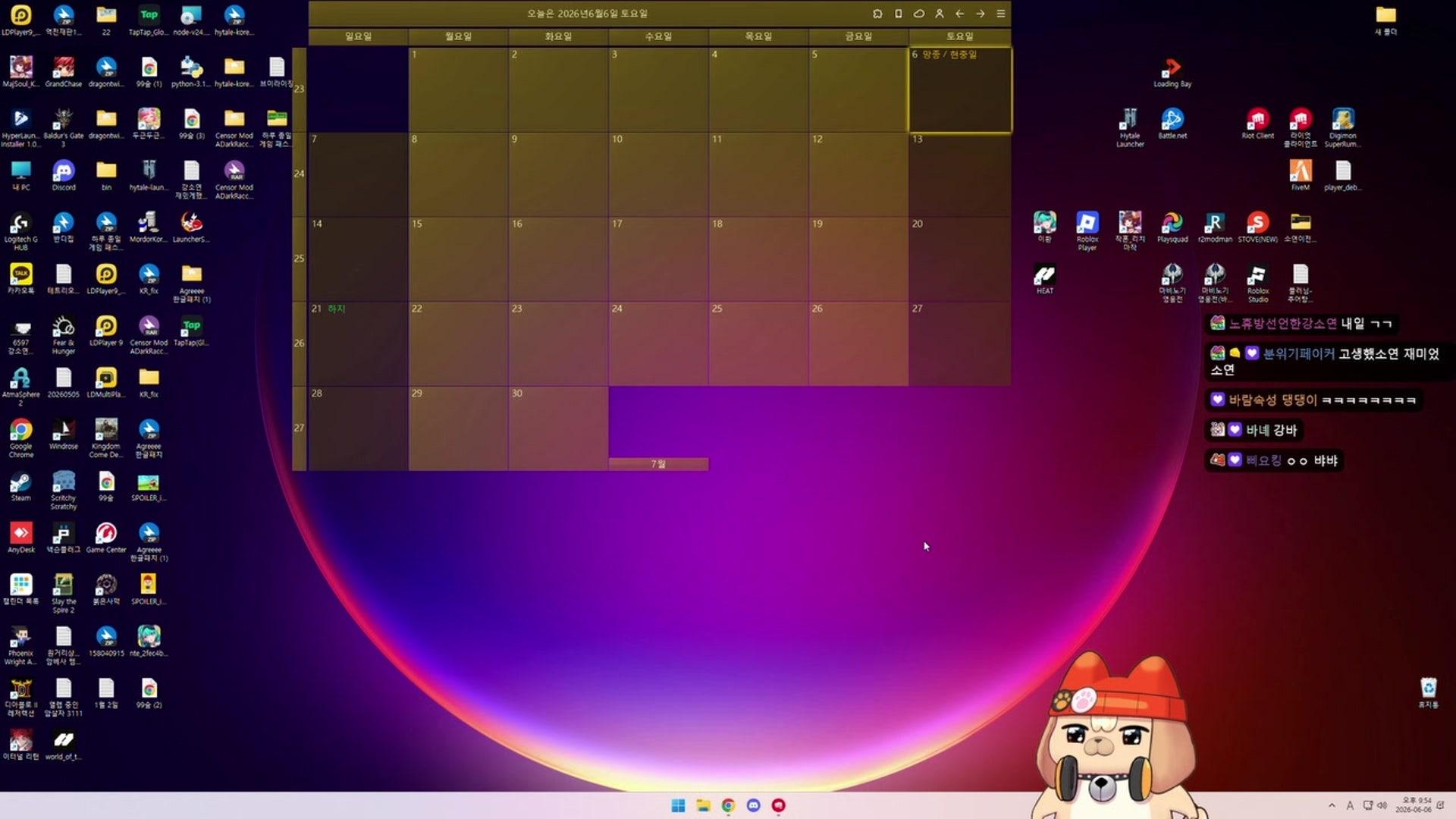
Task: Click the 노휴방선언한강소연 chat message
Action: point(1301,324)
